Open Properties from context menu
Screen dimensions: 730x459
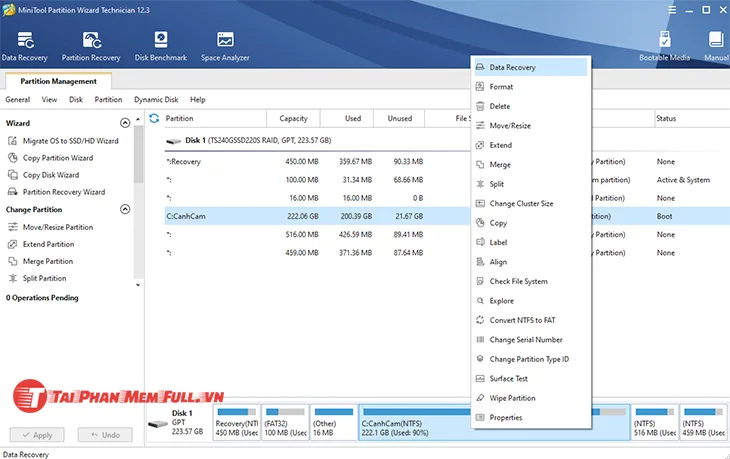coord(531,418)
